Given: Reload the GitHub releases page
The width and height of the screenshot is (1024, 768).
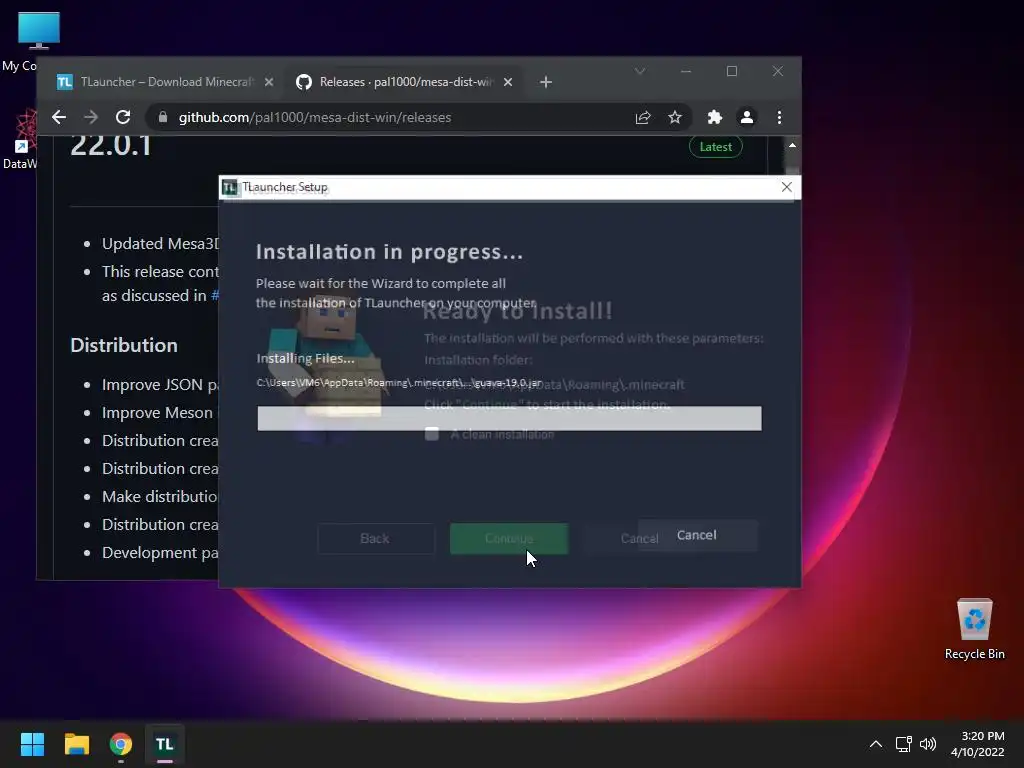Looking at the screenshot, I should [x=123, y=117].
